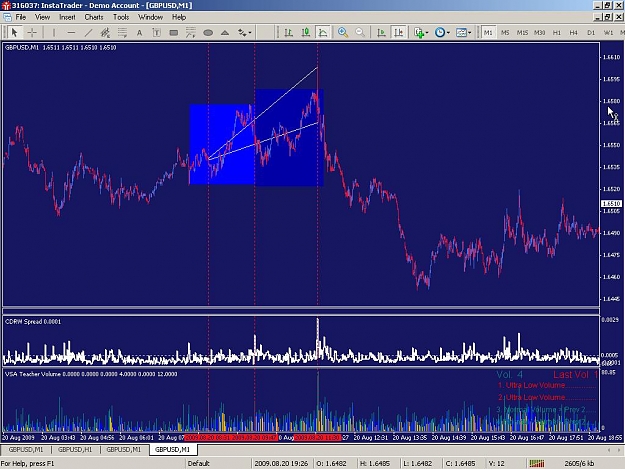The width and height of the screenshot is (625, 469).
Task: Switch to the H4 timeframe
Action: (574, 33)
